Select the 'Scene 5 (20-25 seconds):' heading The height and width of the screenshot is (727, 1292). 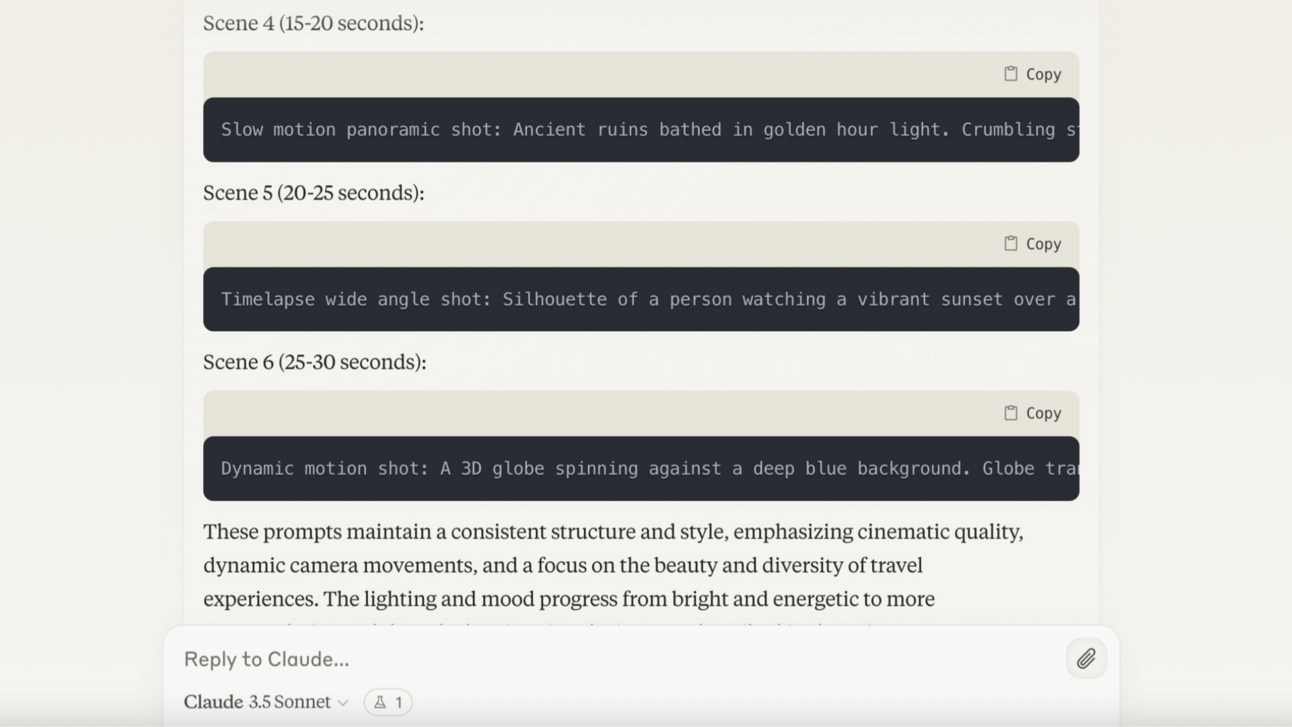coord(314,193)
